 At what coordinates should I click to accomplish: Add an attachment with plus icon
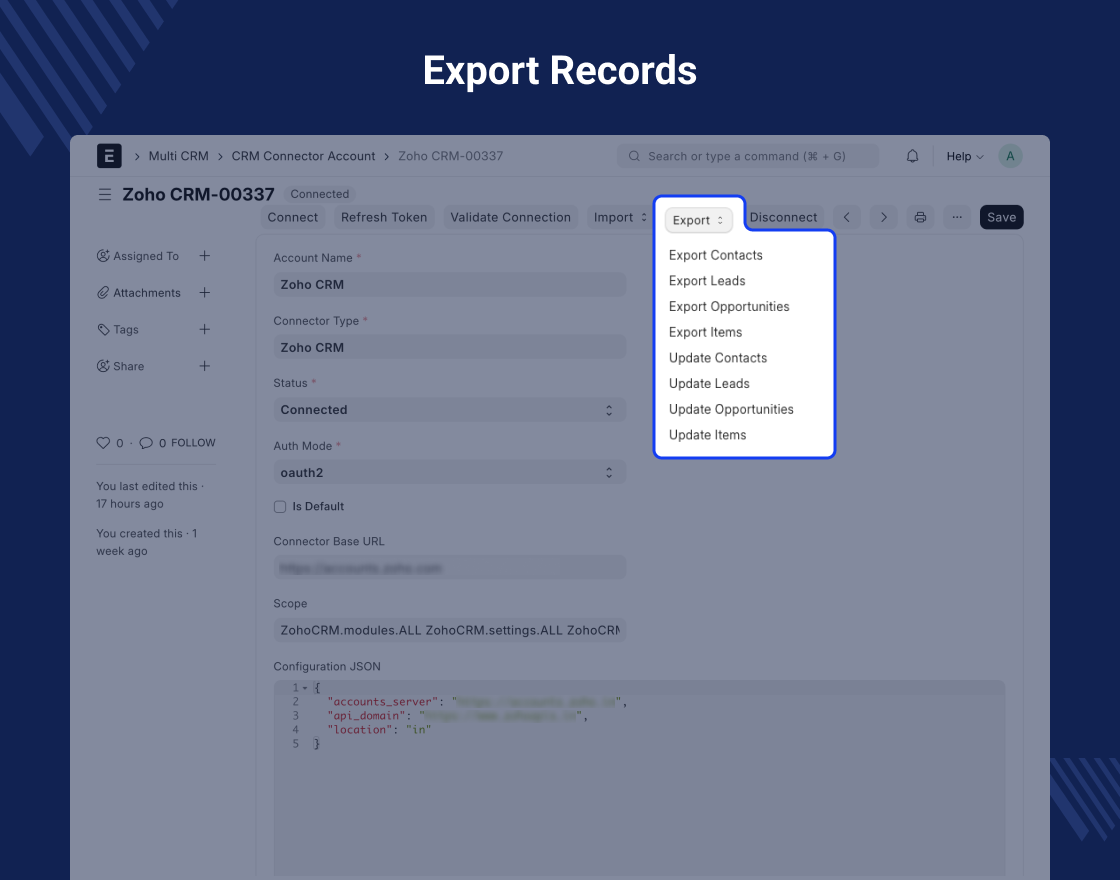coord(204,292)
